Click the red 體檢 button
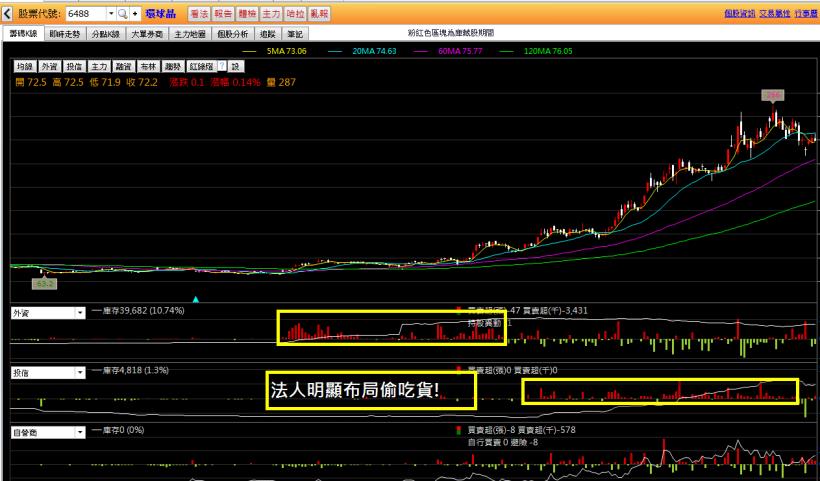This screenshot has height=481, width=820. click(247, 14)
